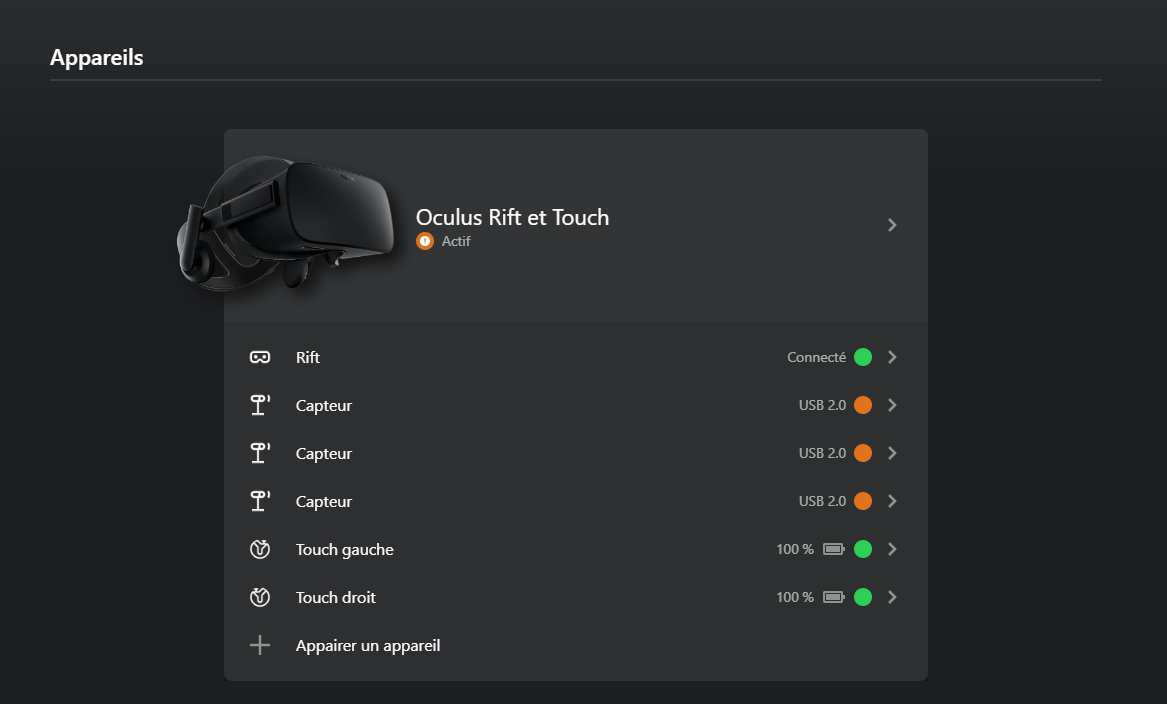Screen dimensions: 1167x704
Task: Click the Oculus Rift et Touch title
Action: tap(512, 217)
